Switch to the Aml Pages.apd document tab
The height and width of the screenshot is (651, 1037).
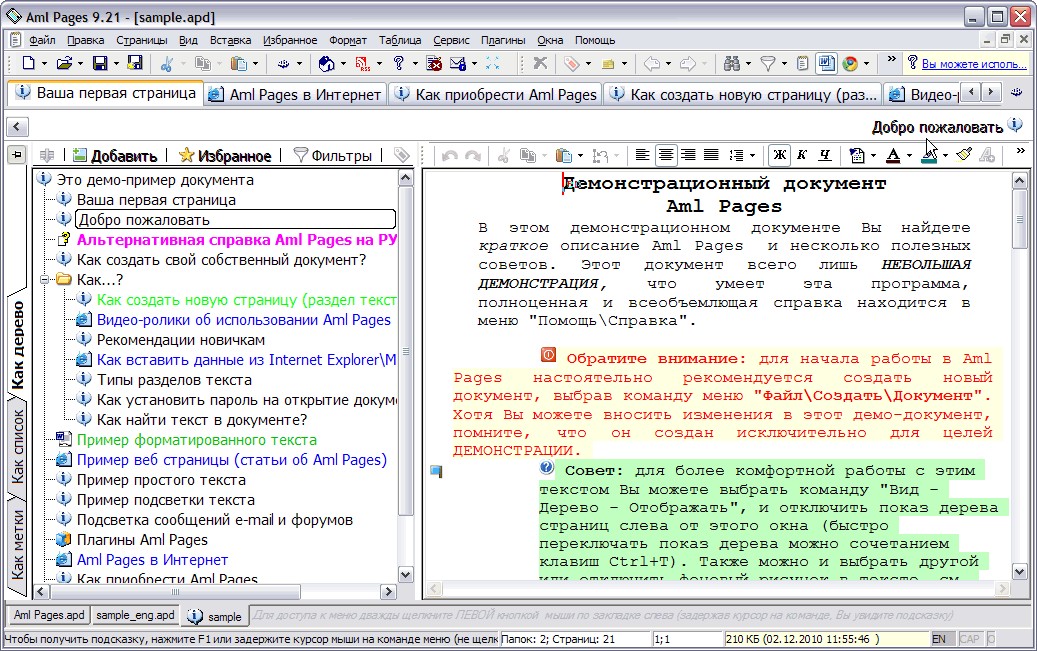click(x=49, y=615)
